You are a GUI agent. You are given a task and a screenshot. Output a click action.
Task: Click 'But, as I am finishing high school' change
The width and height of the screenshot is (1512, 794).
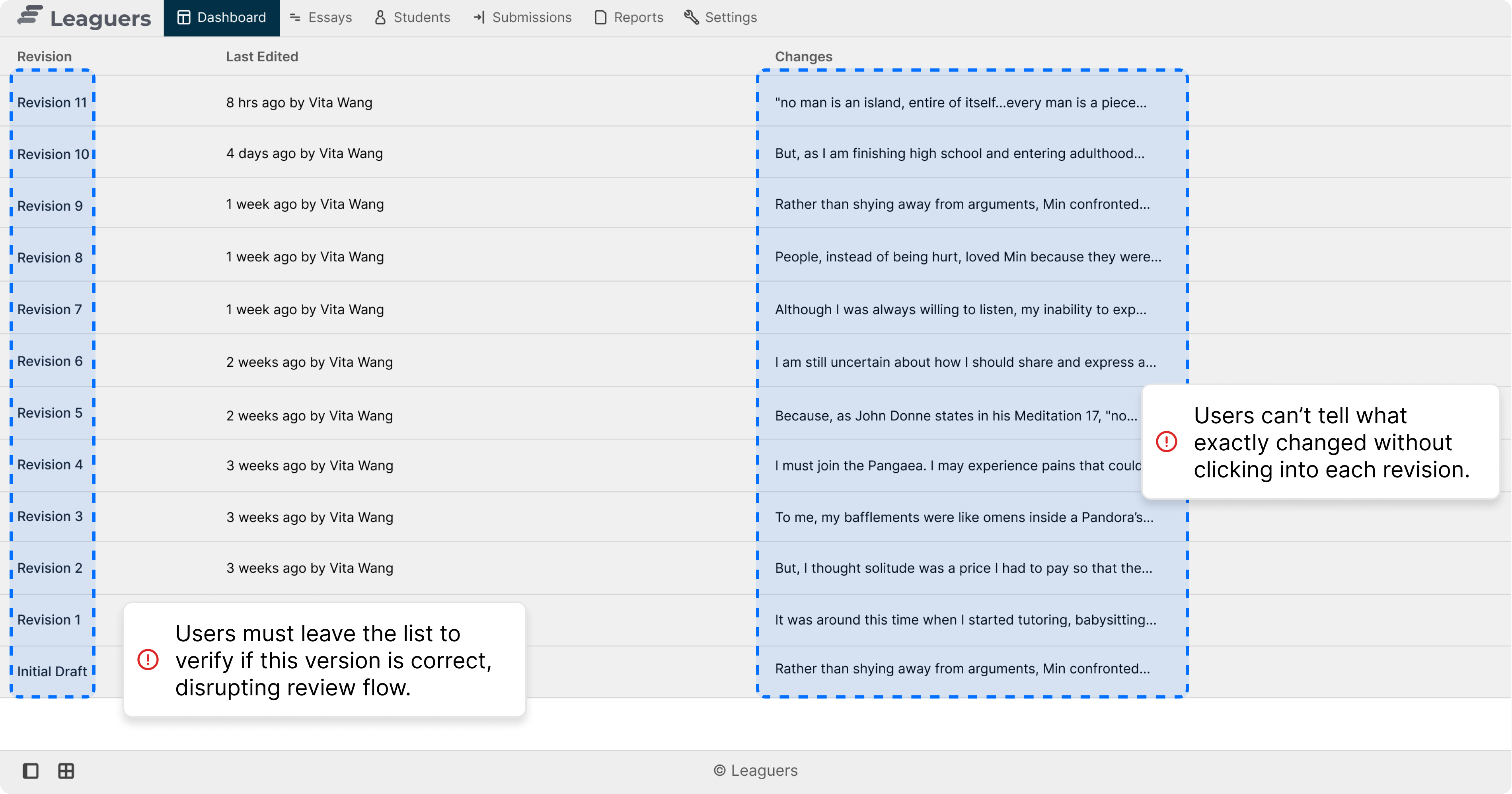(x=960, y=153)
